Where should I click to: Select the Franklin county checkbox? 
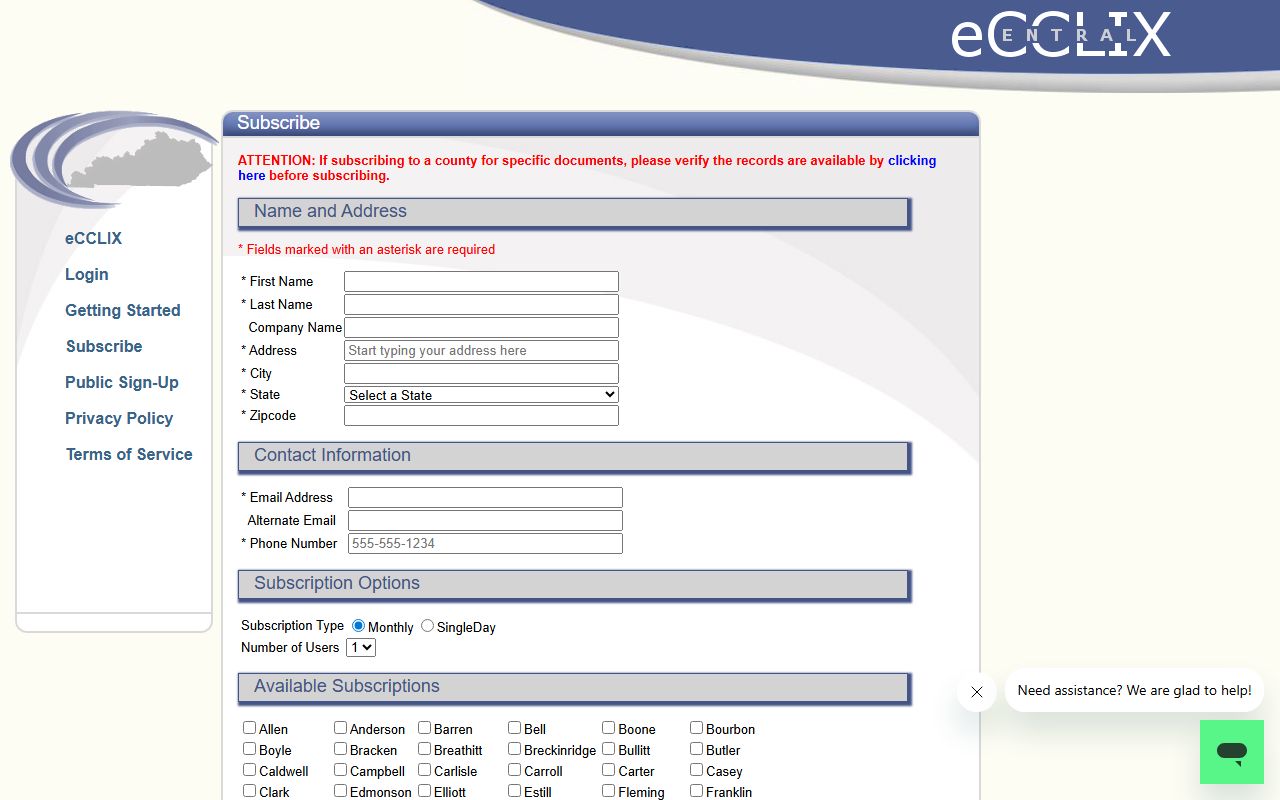696,791
